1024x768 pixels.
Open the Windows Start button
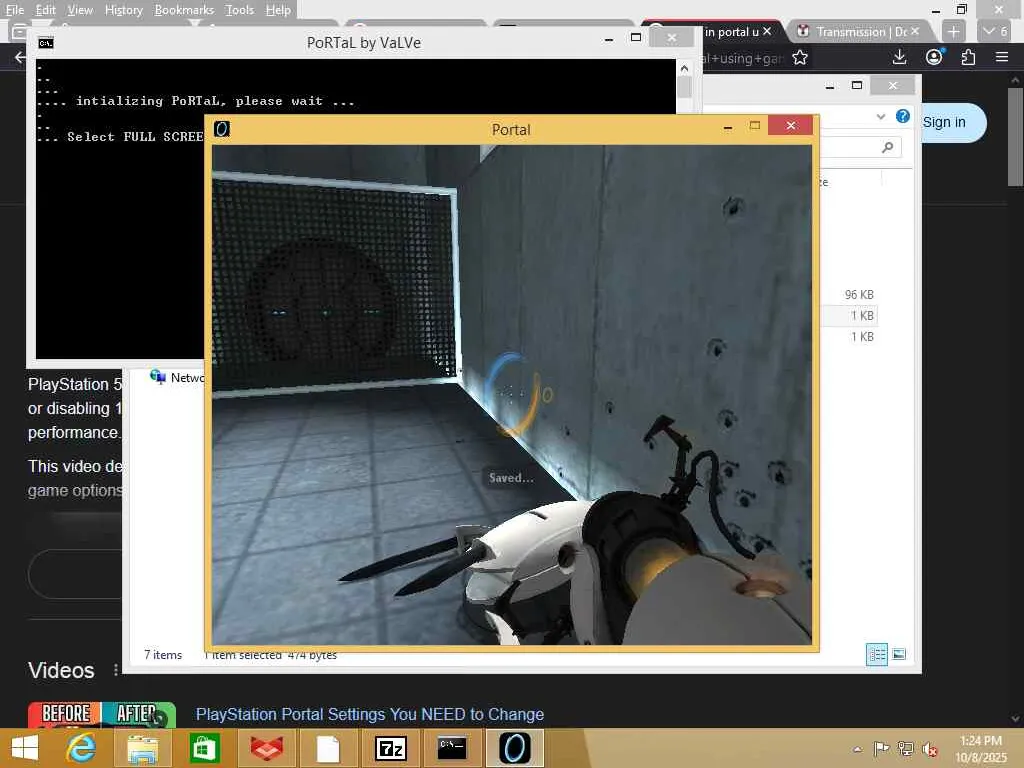click(25, 748)
